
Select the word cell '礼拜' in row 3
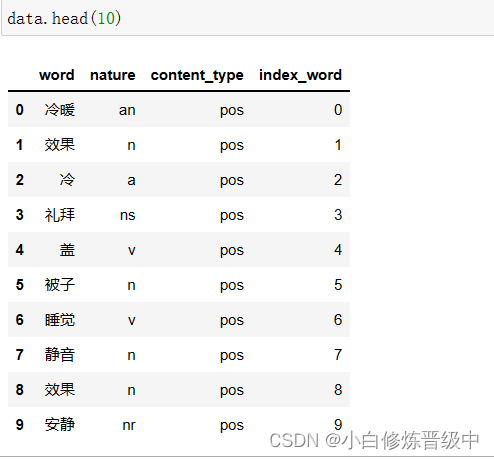coord(60,215)
